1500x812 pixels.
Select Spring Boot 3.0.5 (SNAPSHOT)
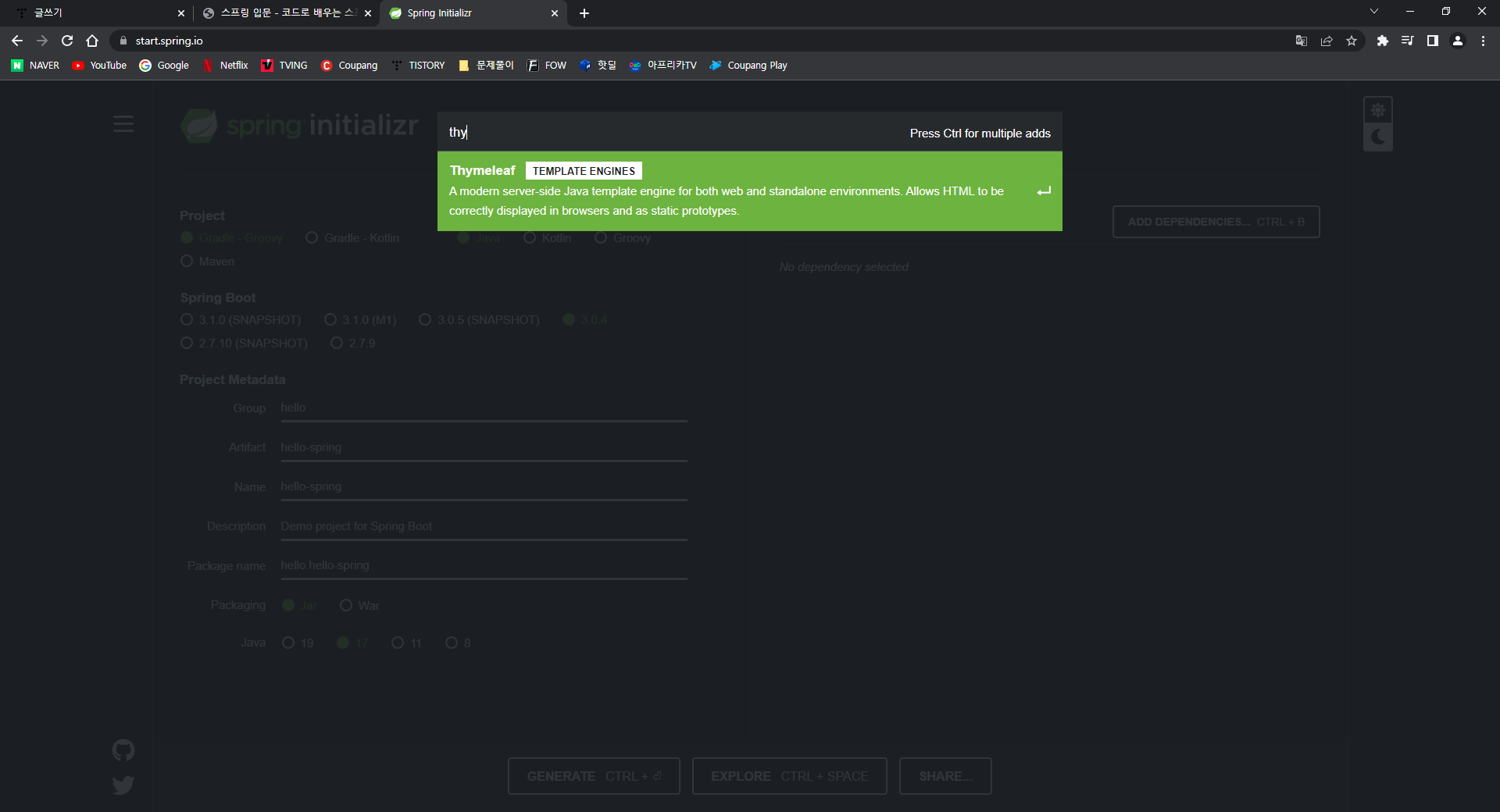click(479, 320)
